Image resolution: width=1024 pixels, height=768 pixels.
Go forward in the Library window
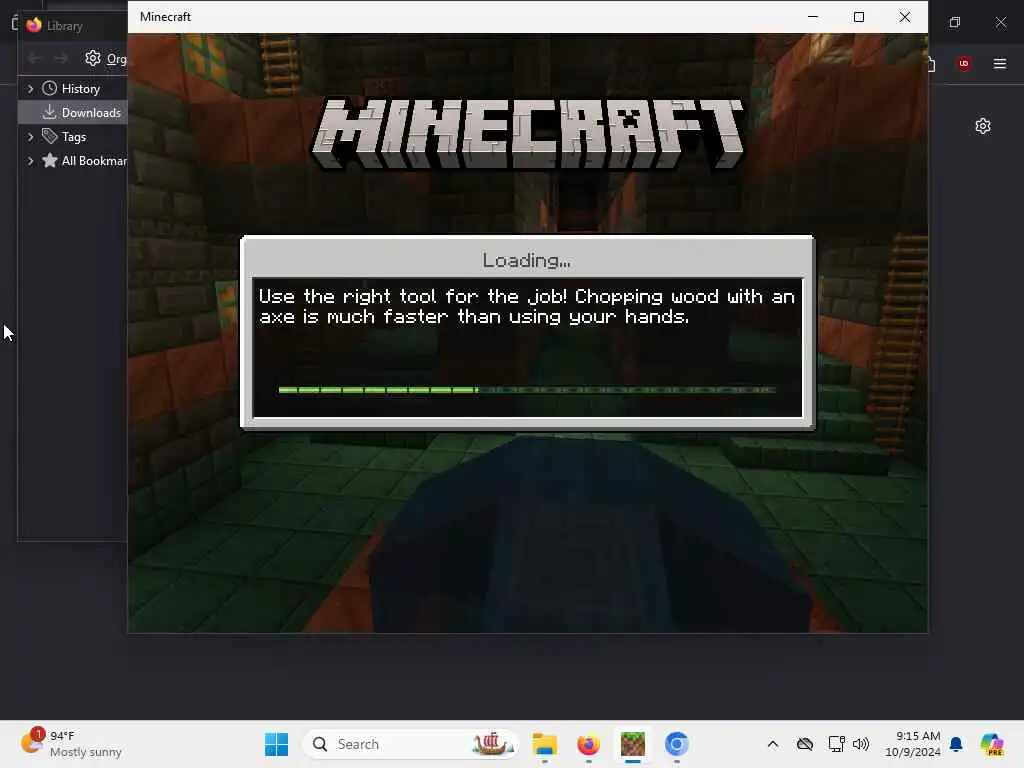(60, 59)
